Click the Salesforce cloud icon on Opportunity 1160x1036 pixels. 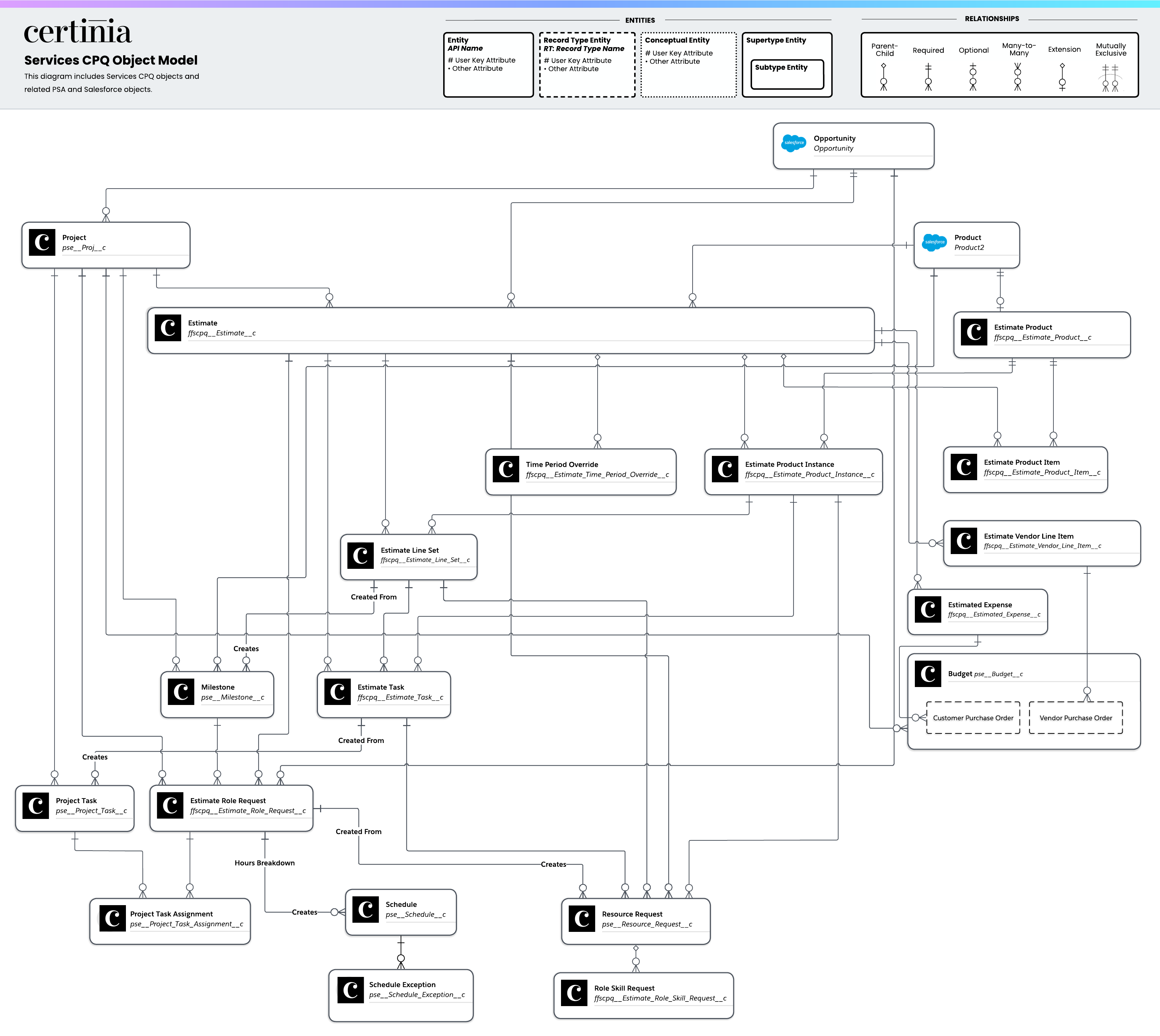793,143
